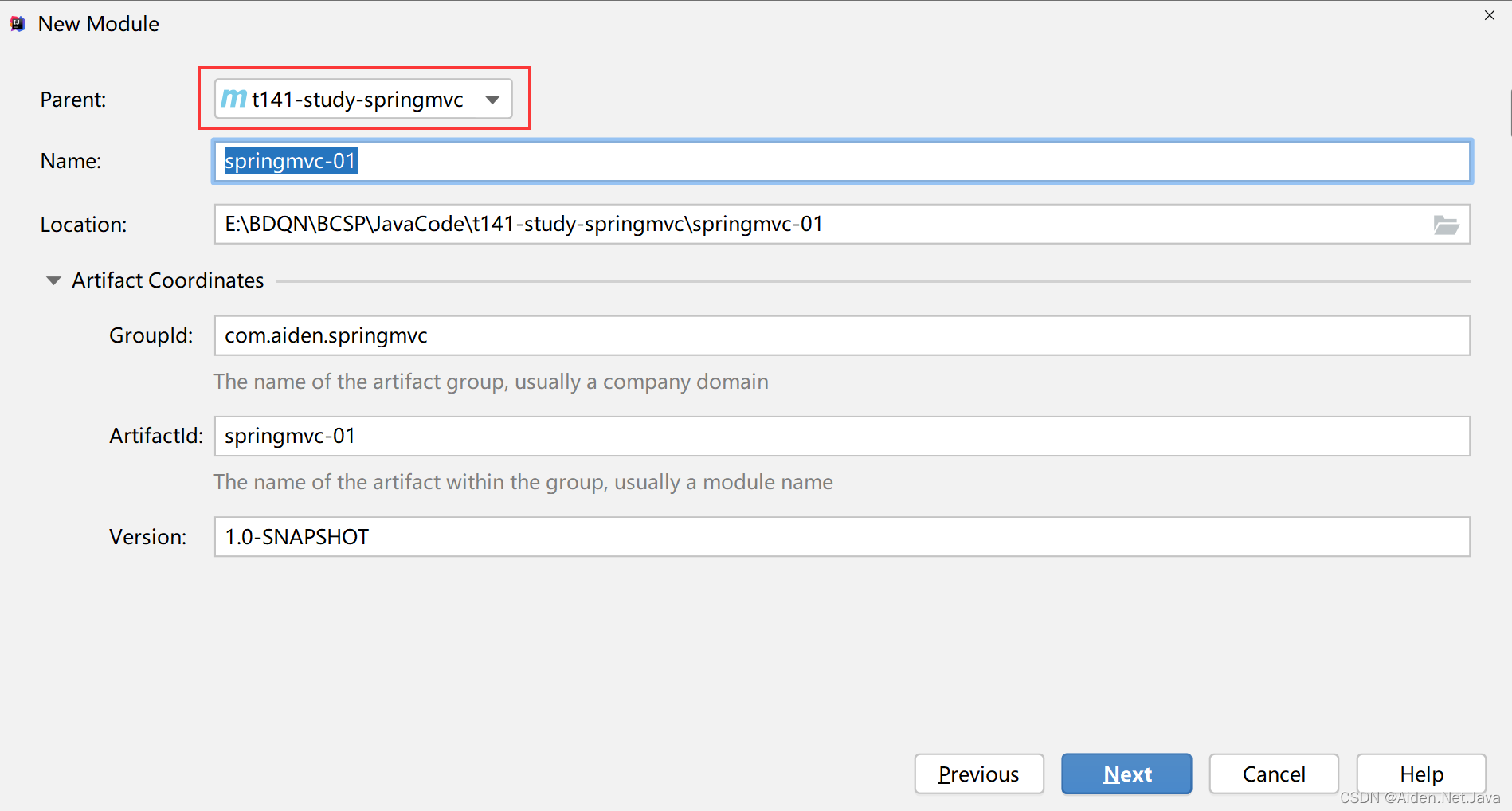This screenshot has height=811, width=1512.
Task: Click the Version: label
Action: 148,537
